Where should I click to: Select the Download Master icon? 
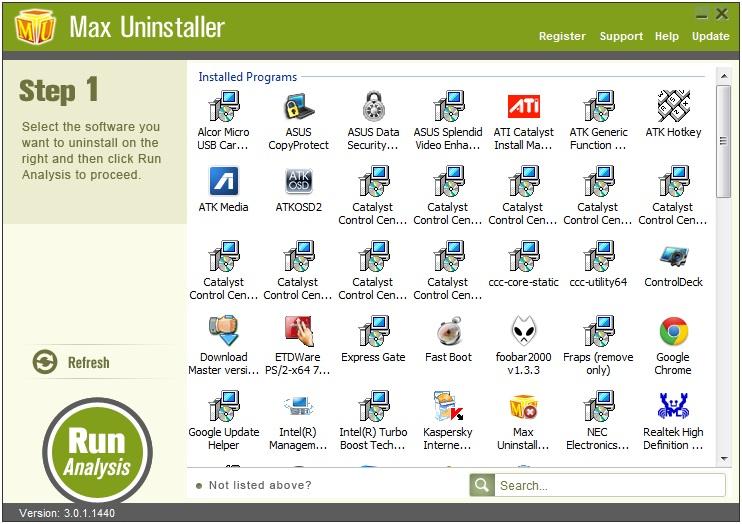coord(224,331)
